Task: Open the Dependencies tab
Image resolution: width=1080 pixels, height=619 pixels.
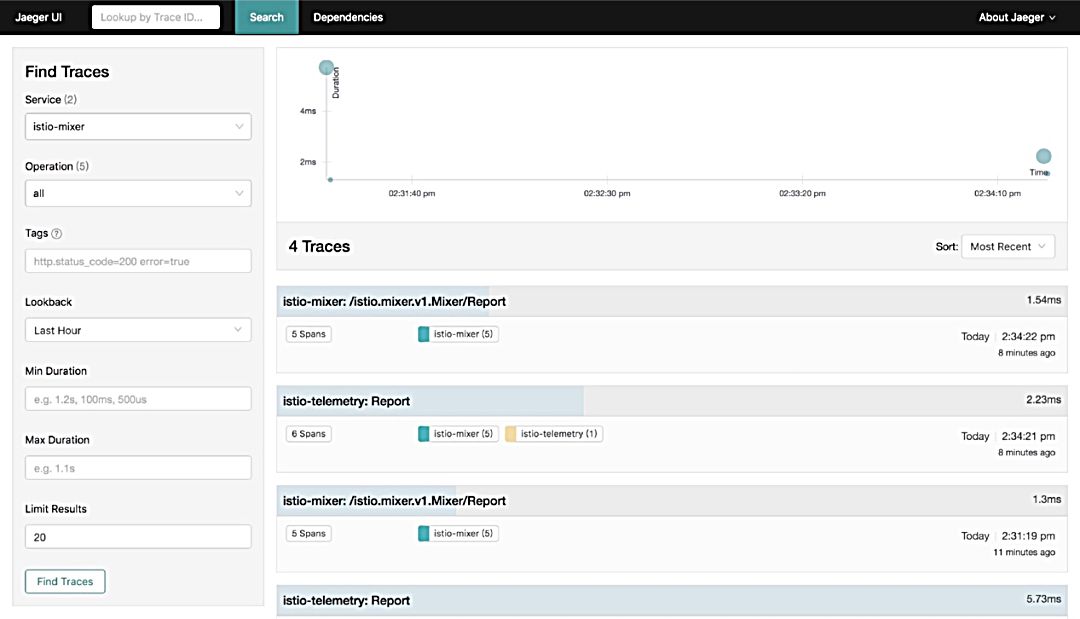Action: pos(348,17)
